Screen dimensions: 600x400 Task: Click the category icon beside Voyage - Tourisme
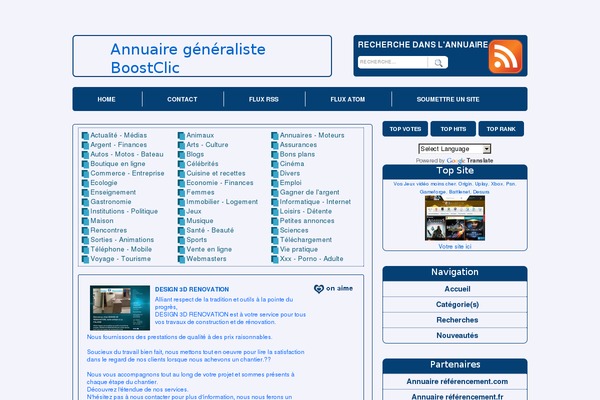tap(85, 259)
